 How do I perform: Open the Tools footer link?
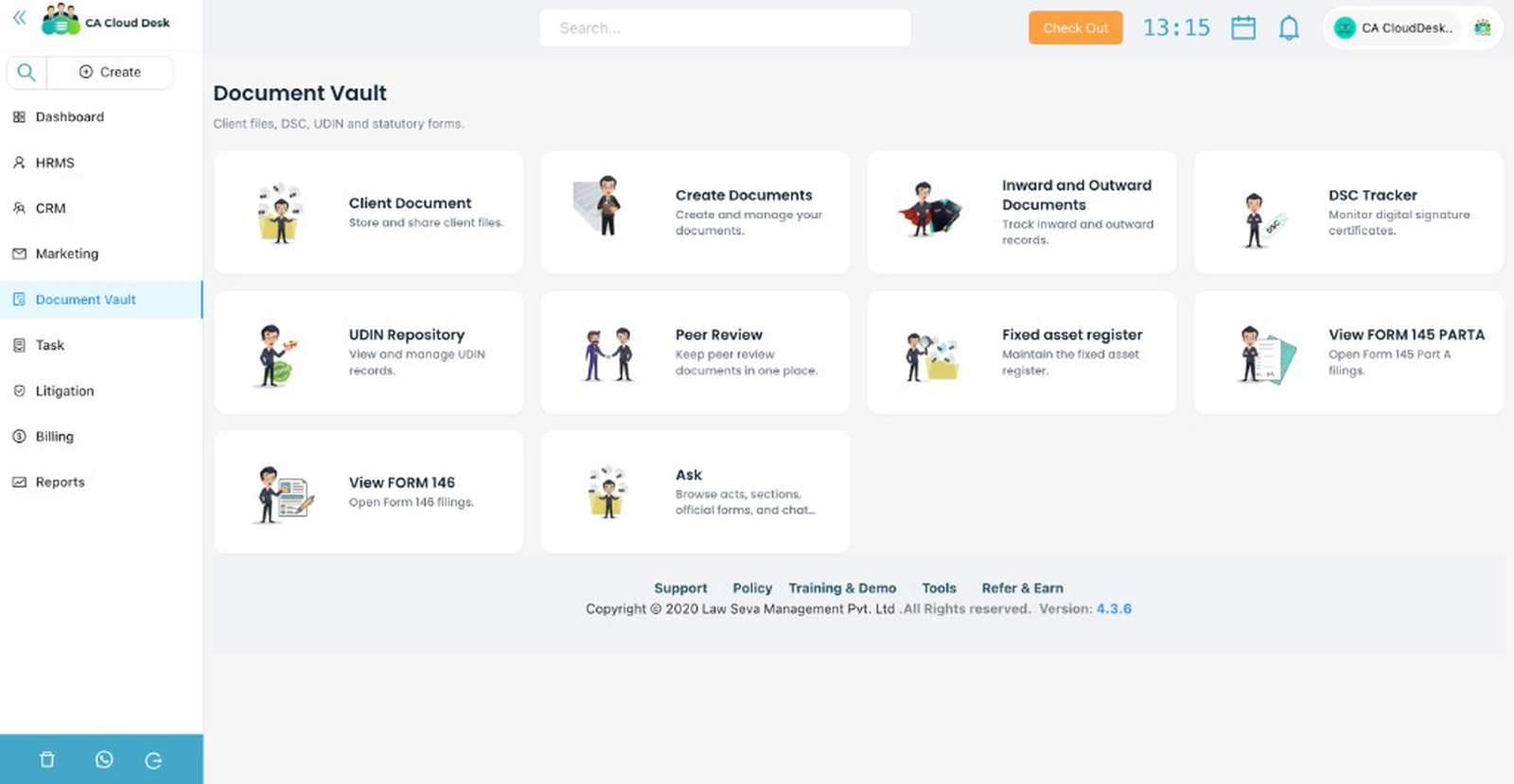[x=939, y=588]
